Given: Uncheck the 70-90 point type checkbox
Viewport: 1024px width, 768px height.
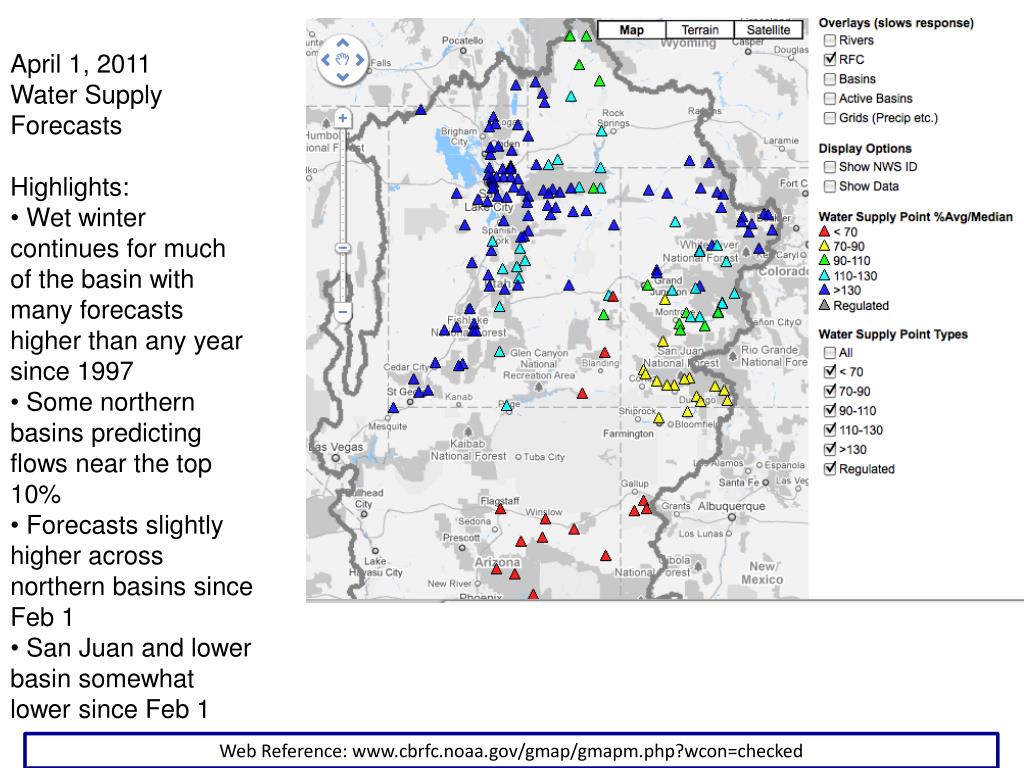Looking at the screenshot, I should tap(829, 391).
